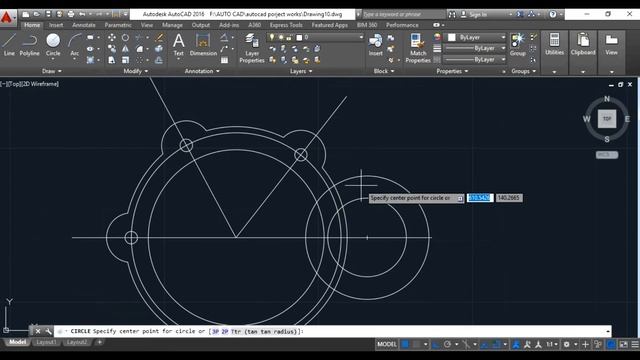Screen dimensions: 640x360
Task: Toggle snap mode in status bar
Action: coord(416,344)
